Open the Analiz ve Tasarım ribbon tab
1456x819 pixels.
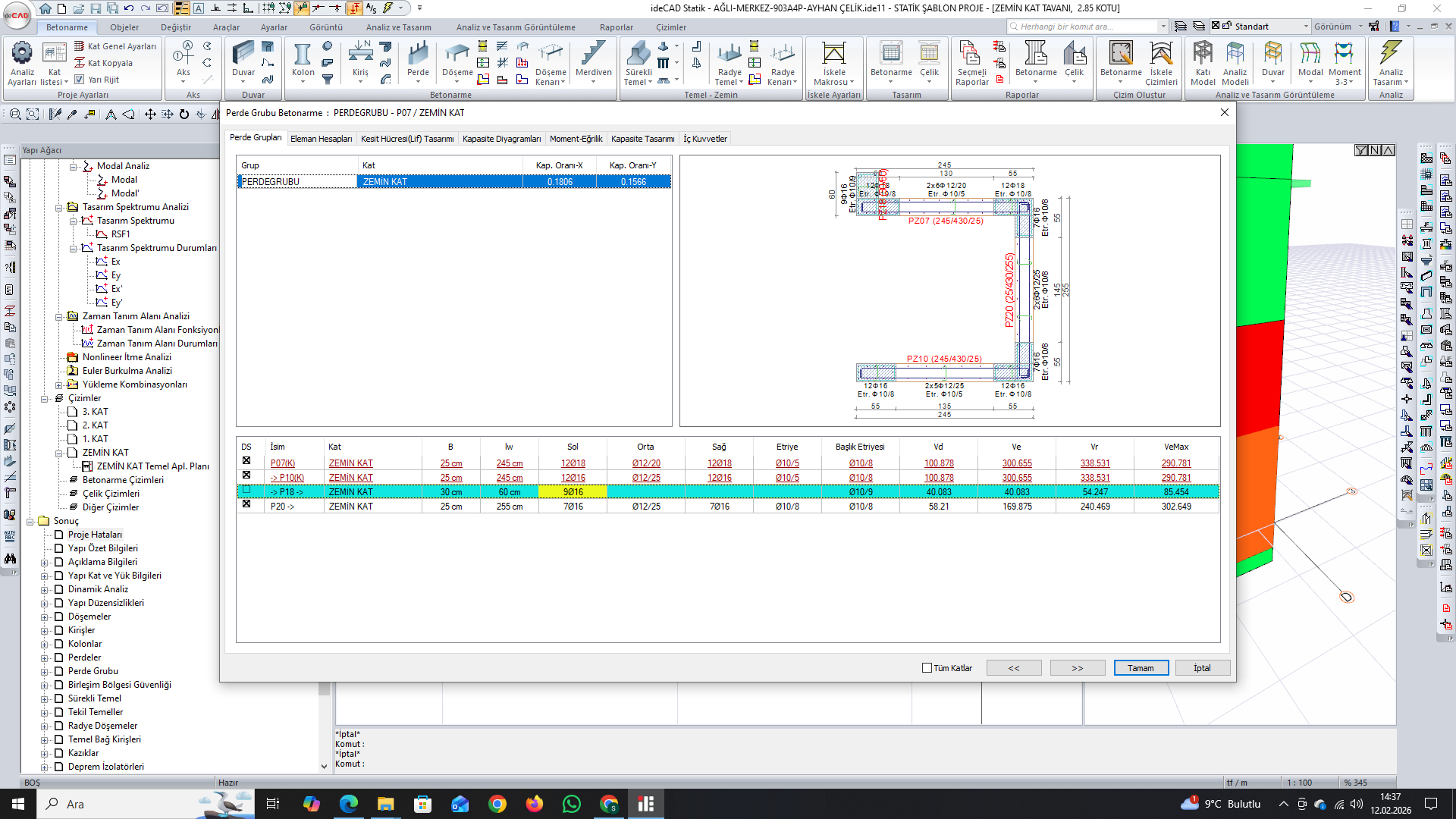(398, 27)
